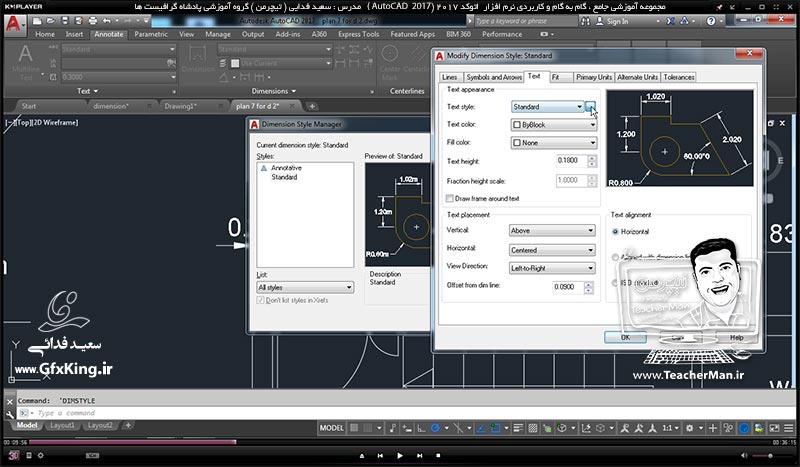Open the Autodesk Exchange Apps X icon

point(670,21)
